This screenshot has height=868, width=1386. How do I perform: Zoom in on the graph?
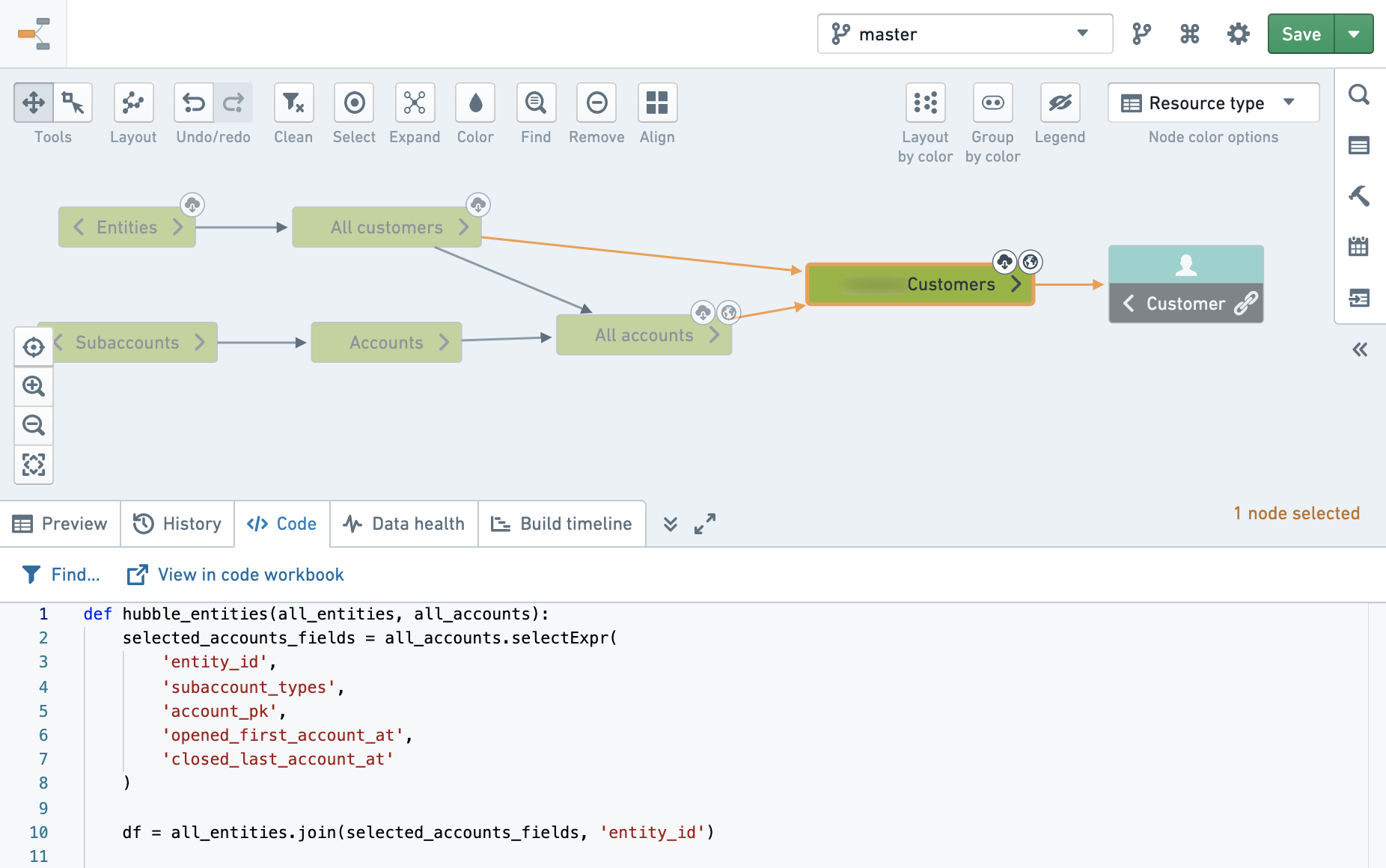(x=34, y=386)
